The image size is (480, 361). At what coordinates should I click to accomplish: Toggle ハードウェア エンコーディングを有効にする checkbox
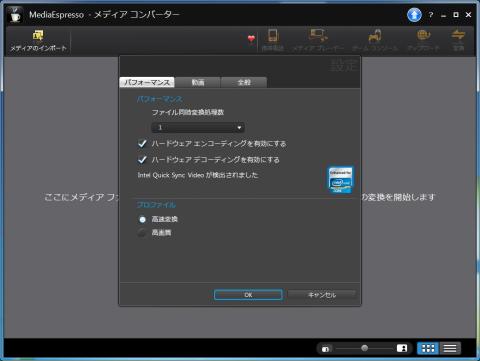[142, 144]
